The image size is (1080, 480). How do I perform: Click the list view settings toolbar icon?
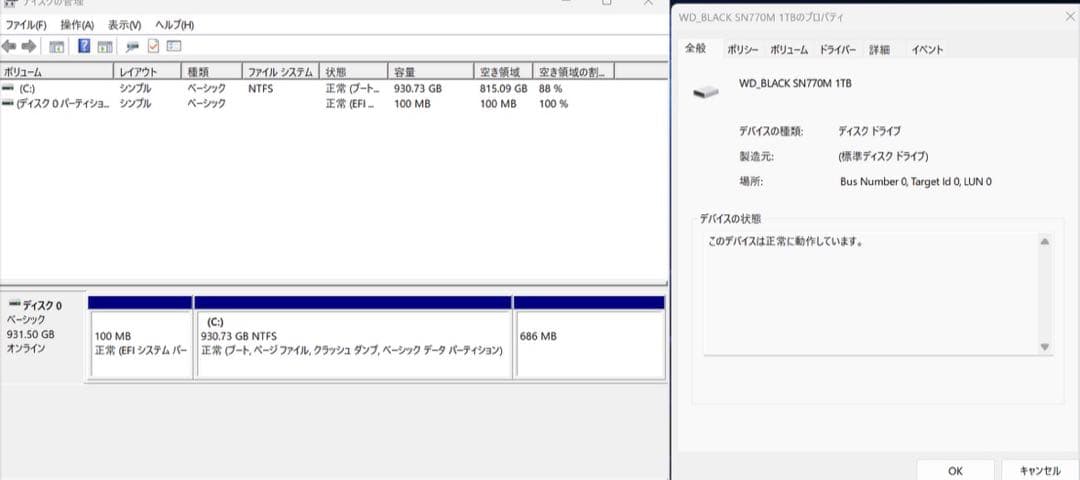[174, 46]
